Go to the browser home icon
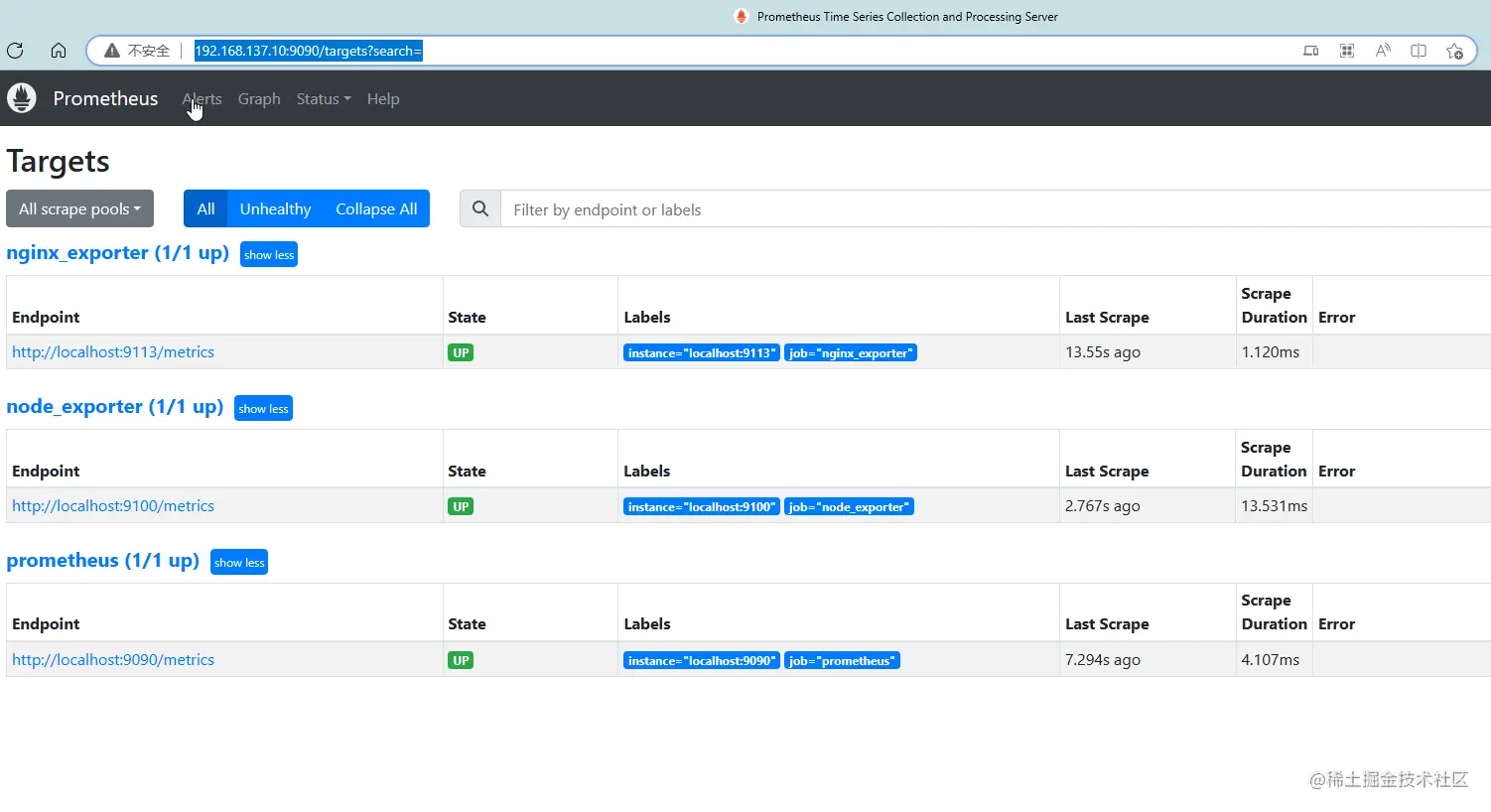 [x=59, y=51]
